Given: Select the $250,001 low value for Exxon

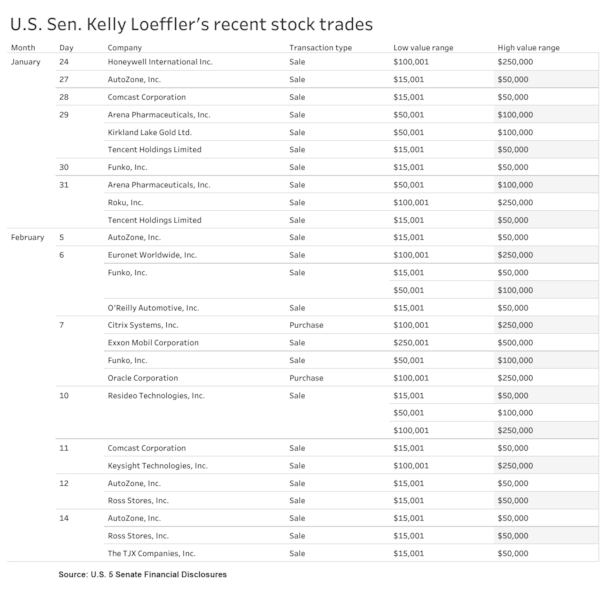Looking at the screenshot, I should point(411,343).
